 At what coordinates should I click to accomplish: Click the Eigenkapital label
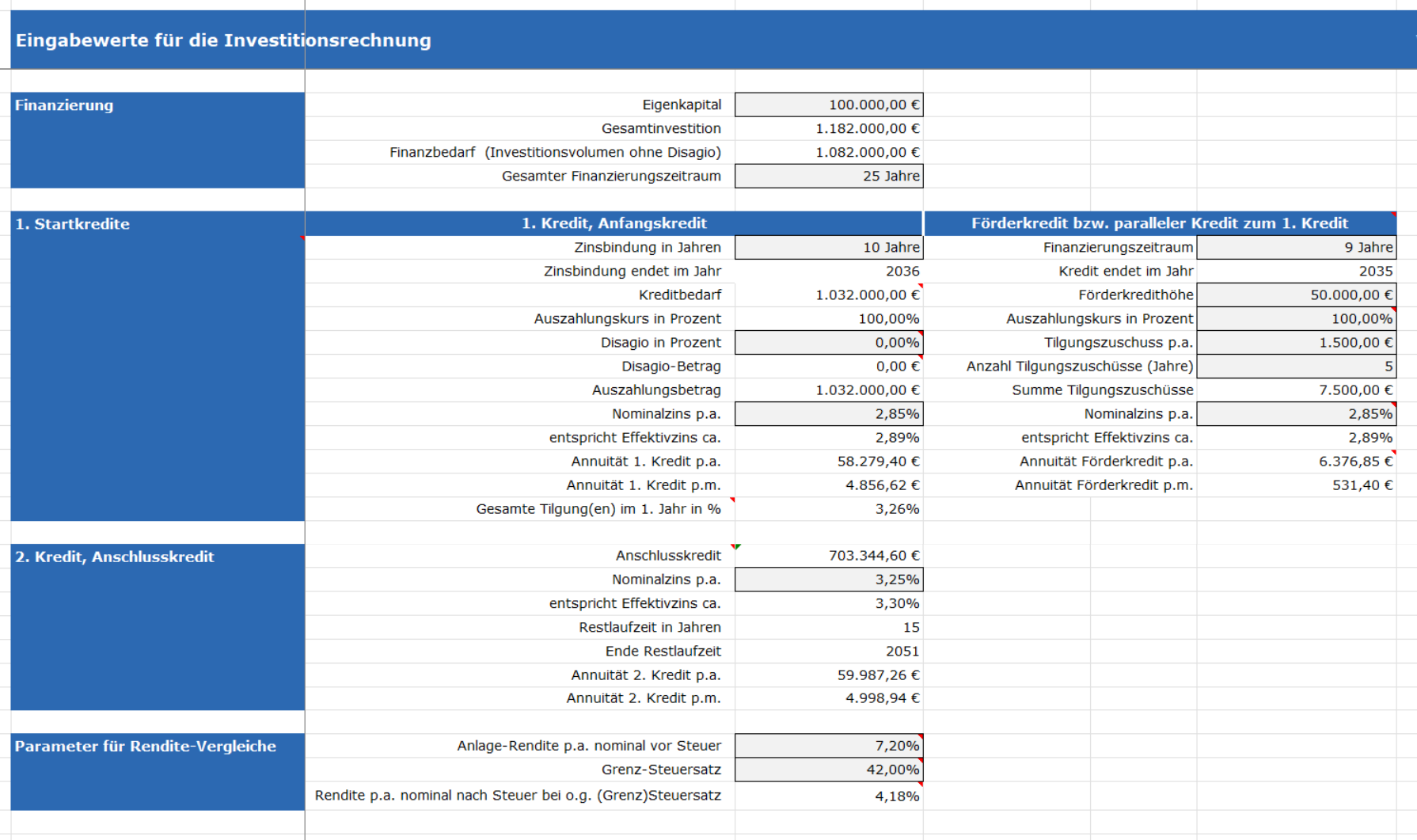[682, 105]
